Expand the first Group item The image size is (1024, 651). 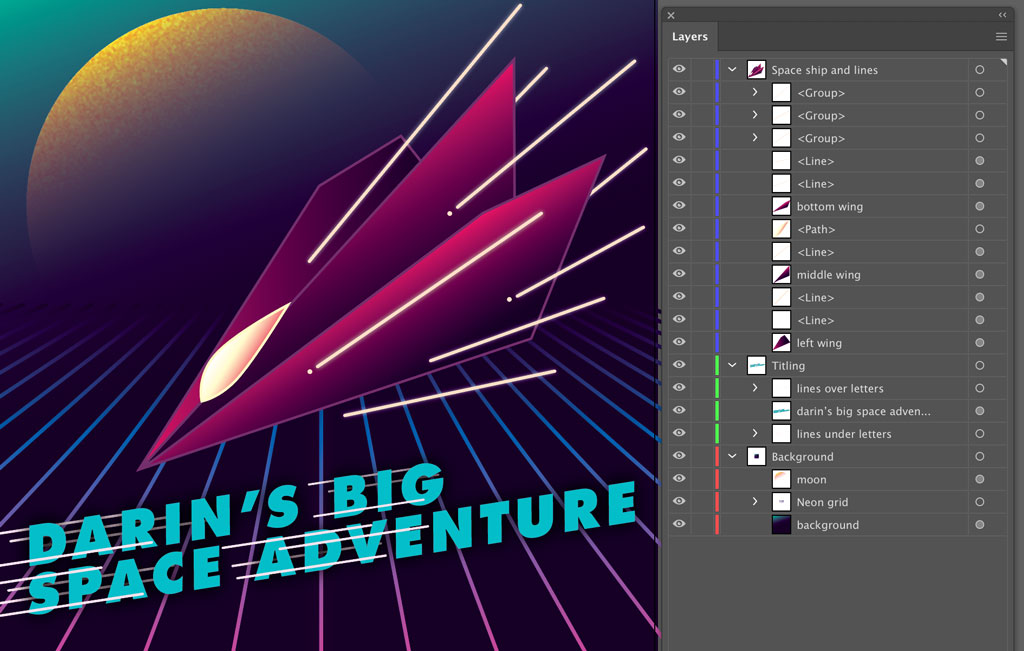[755, 92]
